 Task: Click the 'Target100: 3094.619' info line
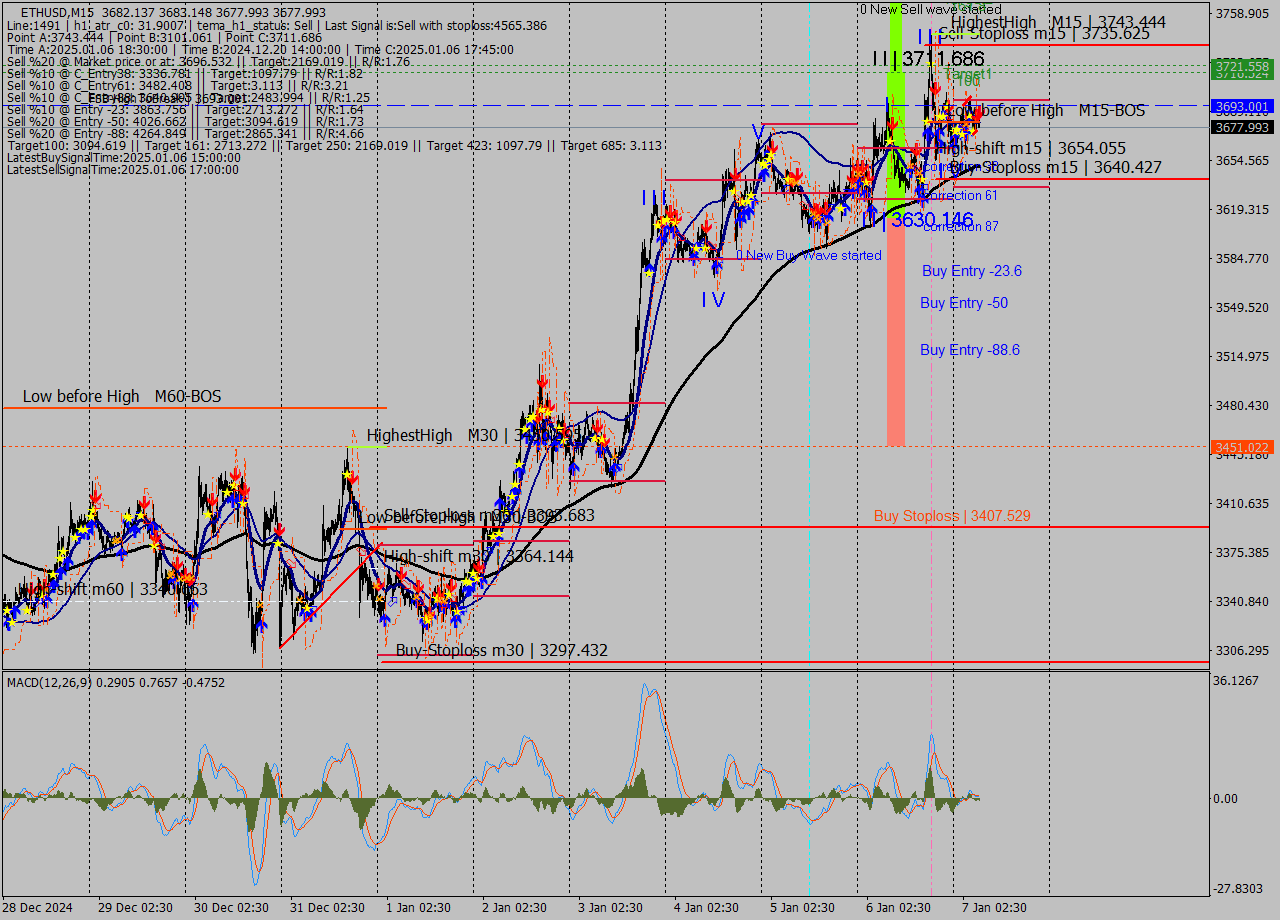(x=334, y=146)
